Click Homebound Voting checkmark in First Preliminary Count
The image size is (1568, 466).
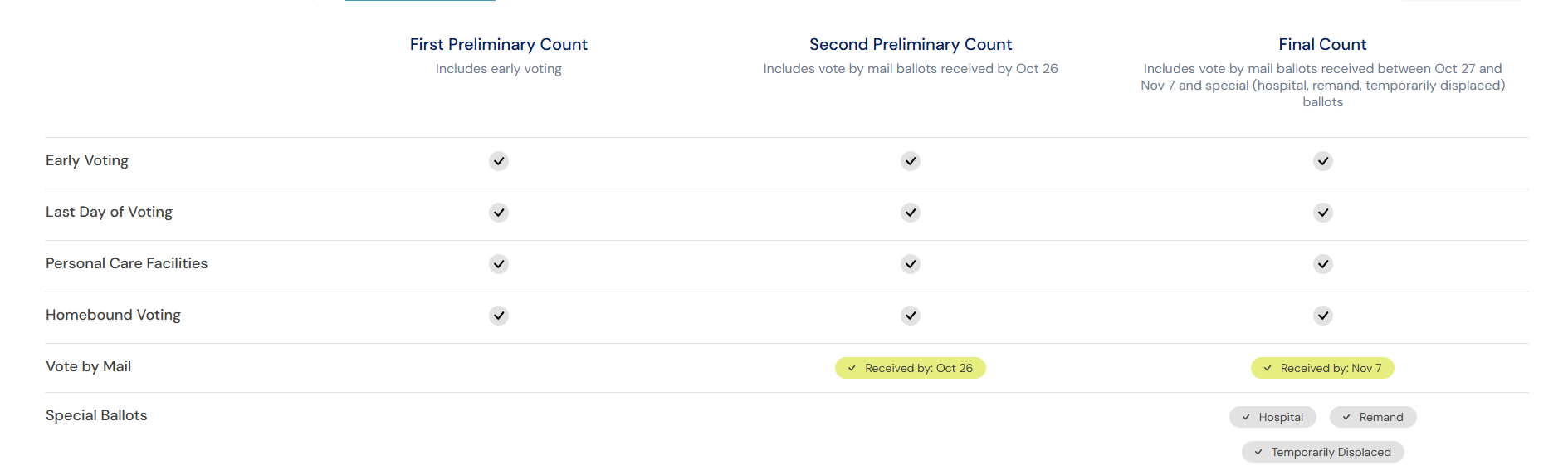(498, 316)
